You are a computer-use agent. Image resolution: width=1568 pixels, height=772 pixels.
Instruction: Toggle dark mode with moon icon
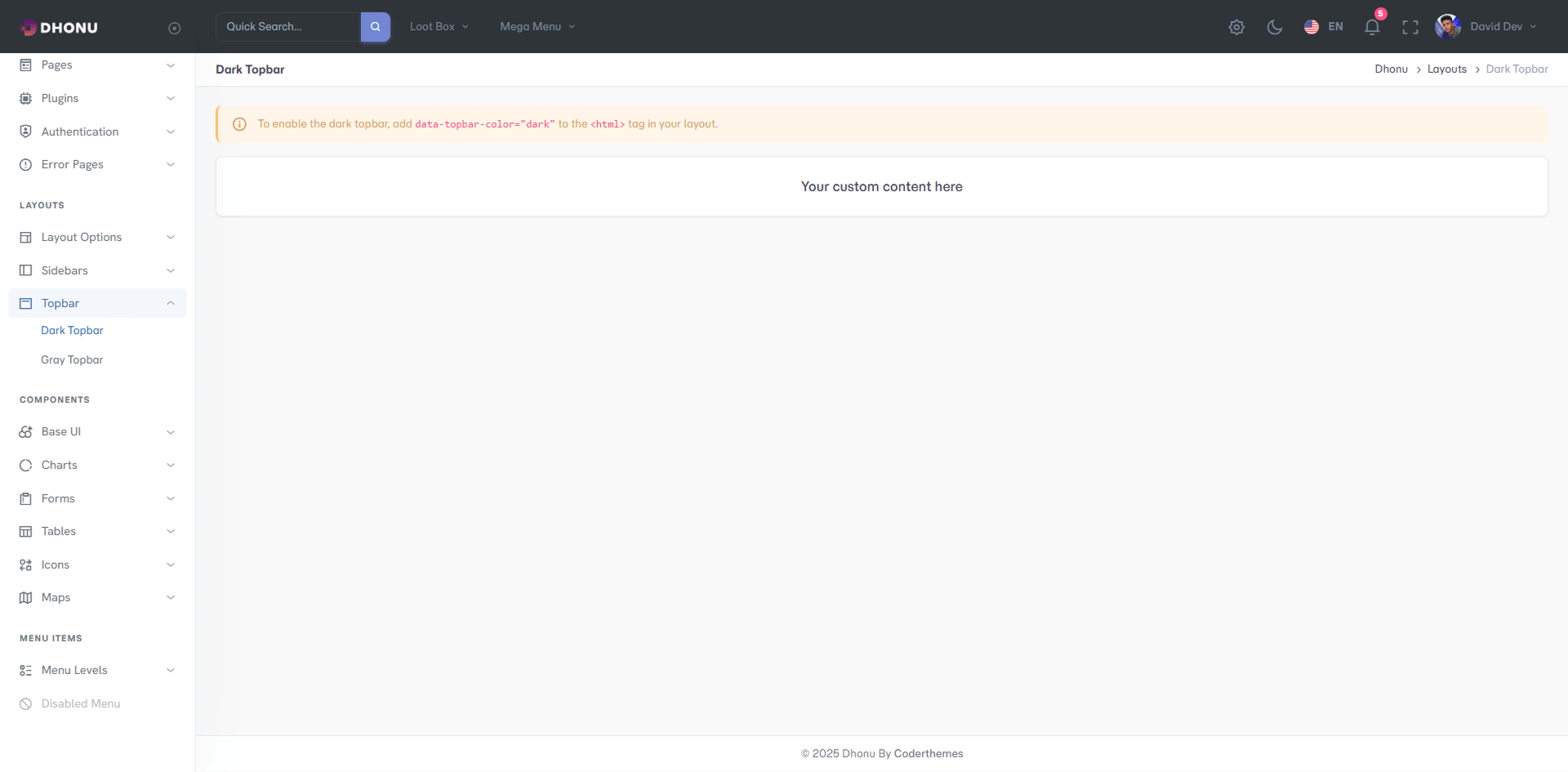click(1274, 27)
